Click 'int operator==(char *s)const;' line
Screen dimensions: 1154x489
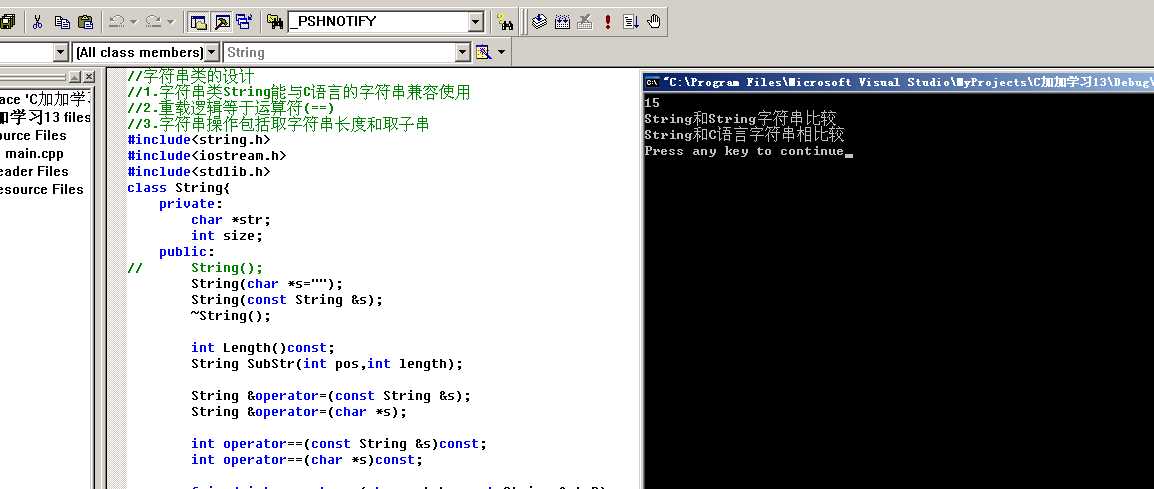click(x=307, y=460)
